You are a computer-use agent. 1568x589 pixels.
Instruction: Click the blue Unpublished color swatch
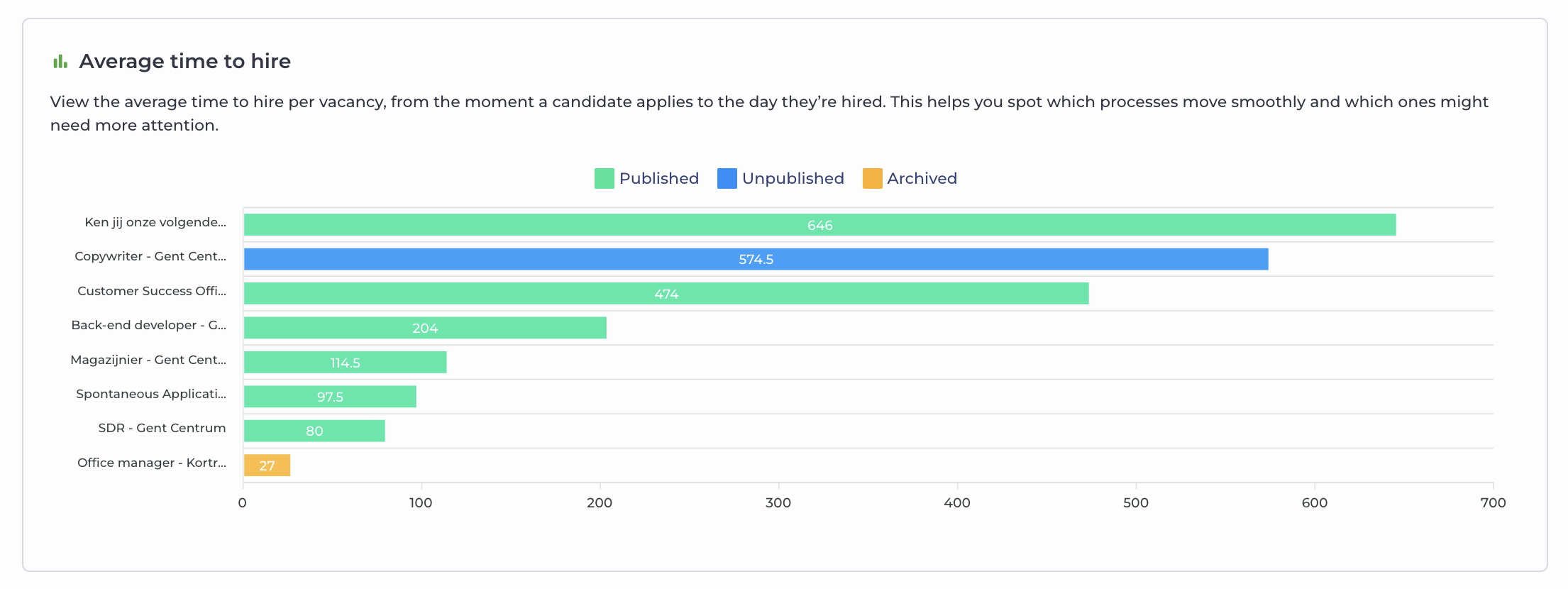(727, 179)
